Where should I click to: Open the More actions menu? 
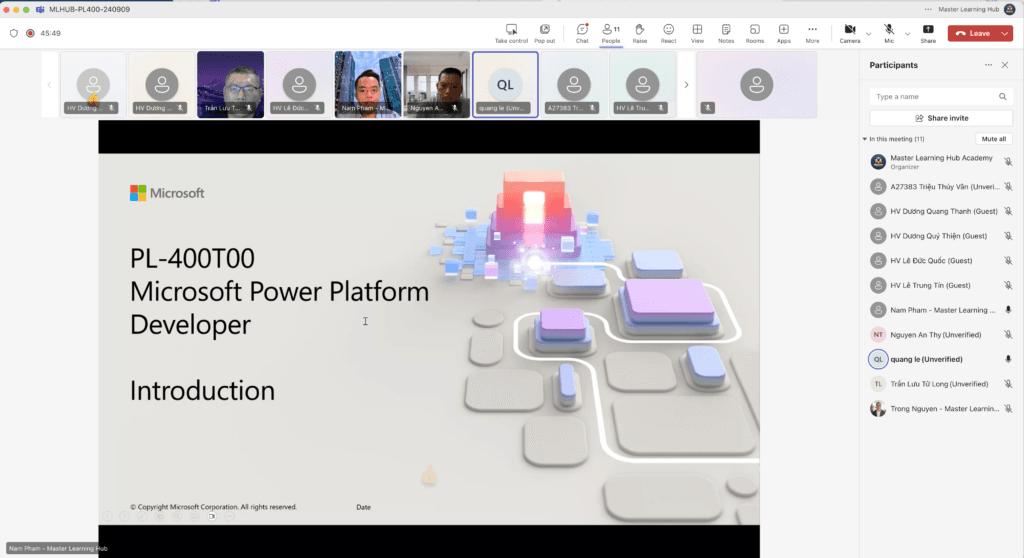tap(812, 33)
